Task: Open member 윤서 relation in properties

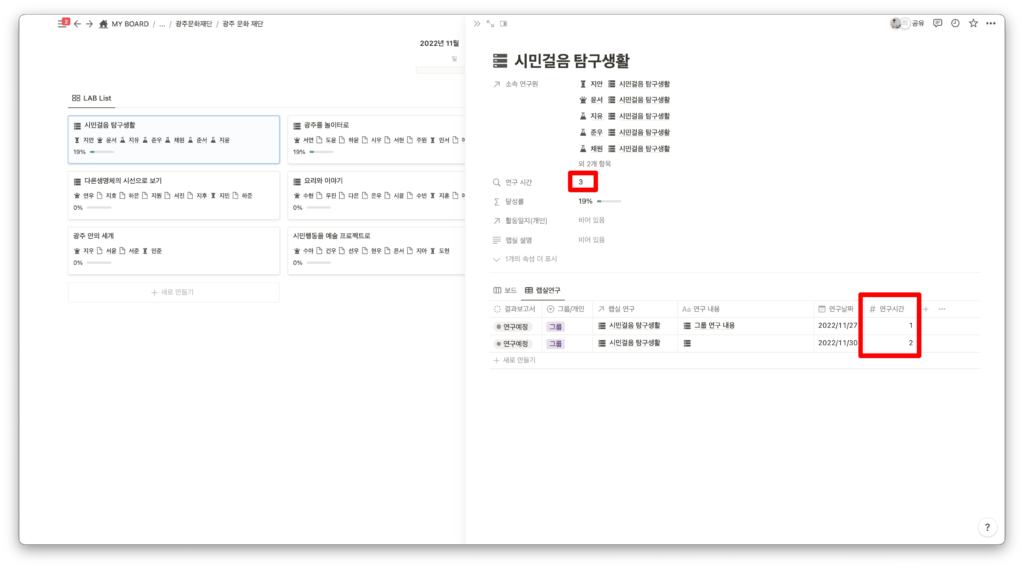Action: point(624,100)
